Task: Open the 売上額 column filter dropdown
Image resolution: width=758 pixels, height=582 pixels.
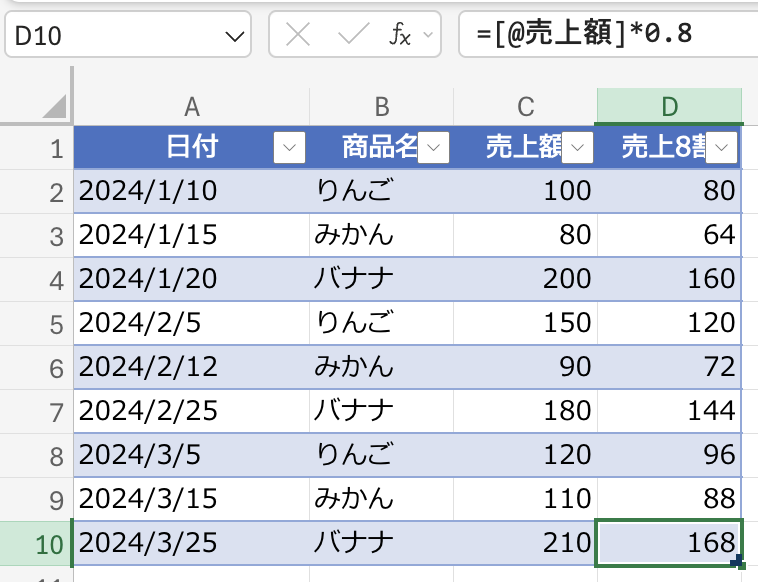Action: 578,149
